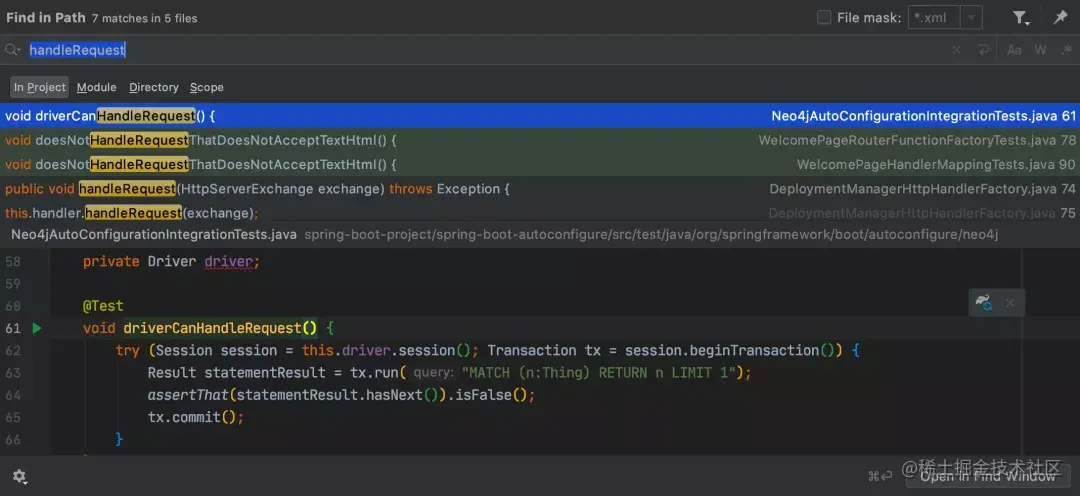1080x496 pixels.
Task: Toggle Match case (Aa) option
Action: 1014,50
